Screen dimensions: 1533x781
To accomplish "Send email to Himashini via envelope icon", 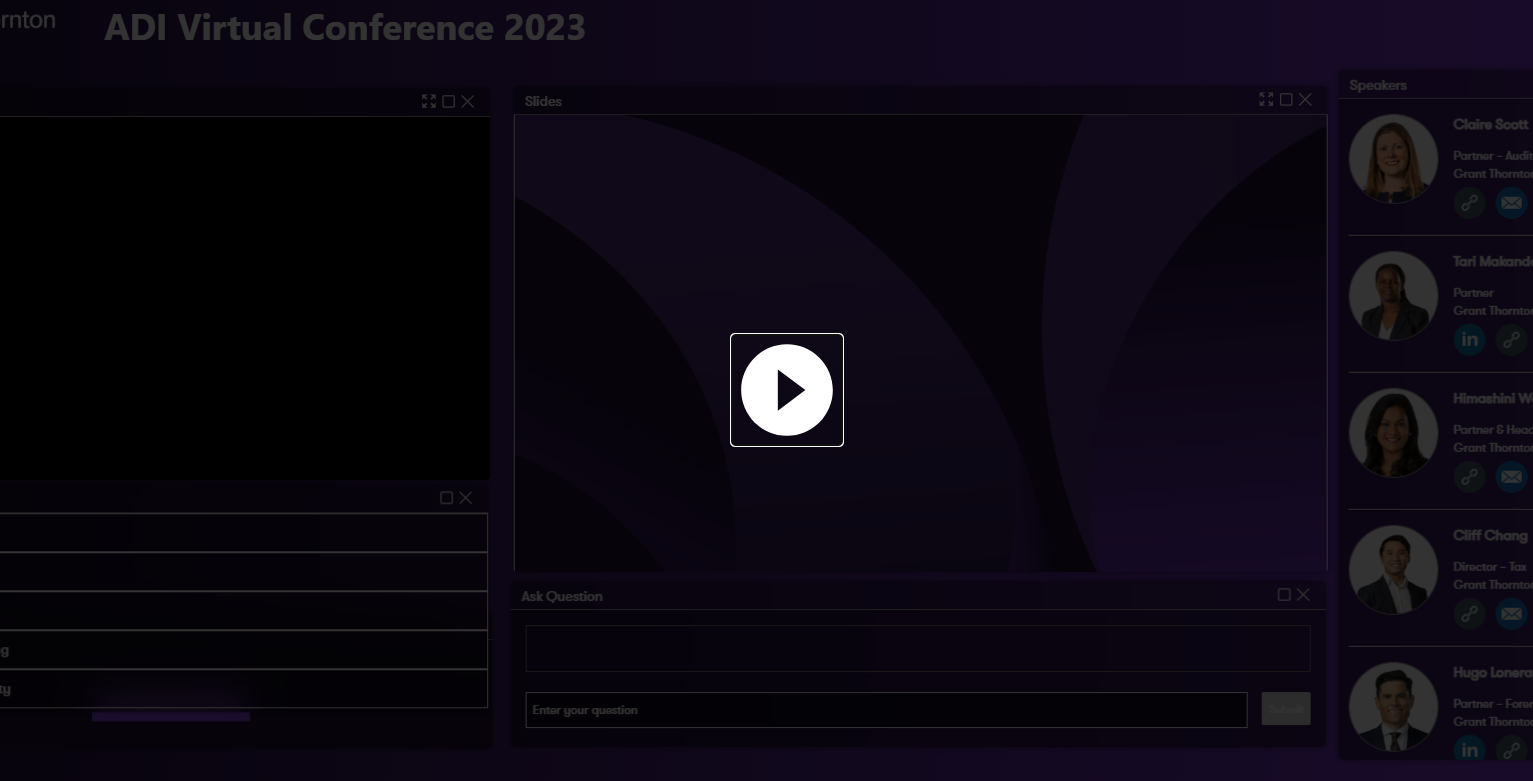I will (x=1510, y=477).
